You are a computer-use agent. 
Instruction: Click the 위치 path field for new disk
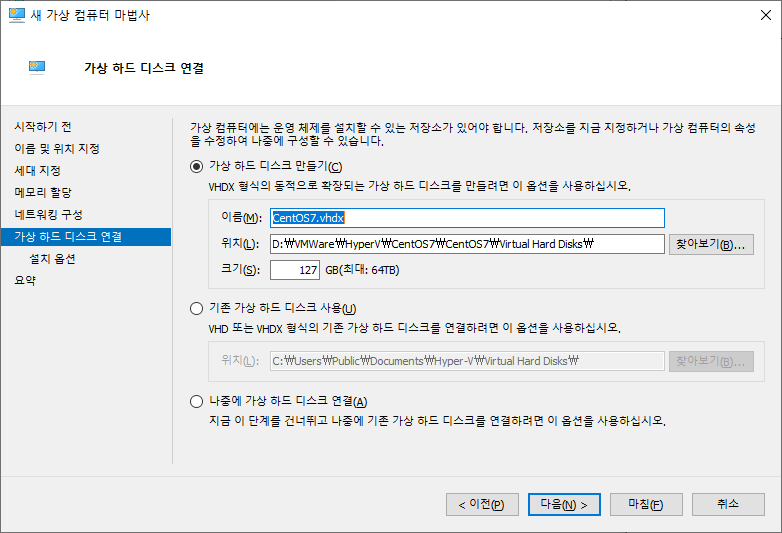click(467, 244)
